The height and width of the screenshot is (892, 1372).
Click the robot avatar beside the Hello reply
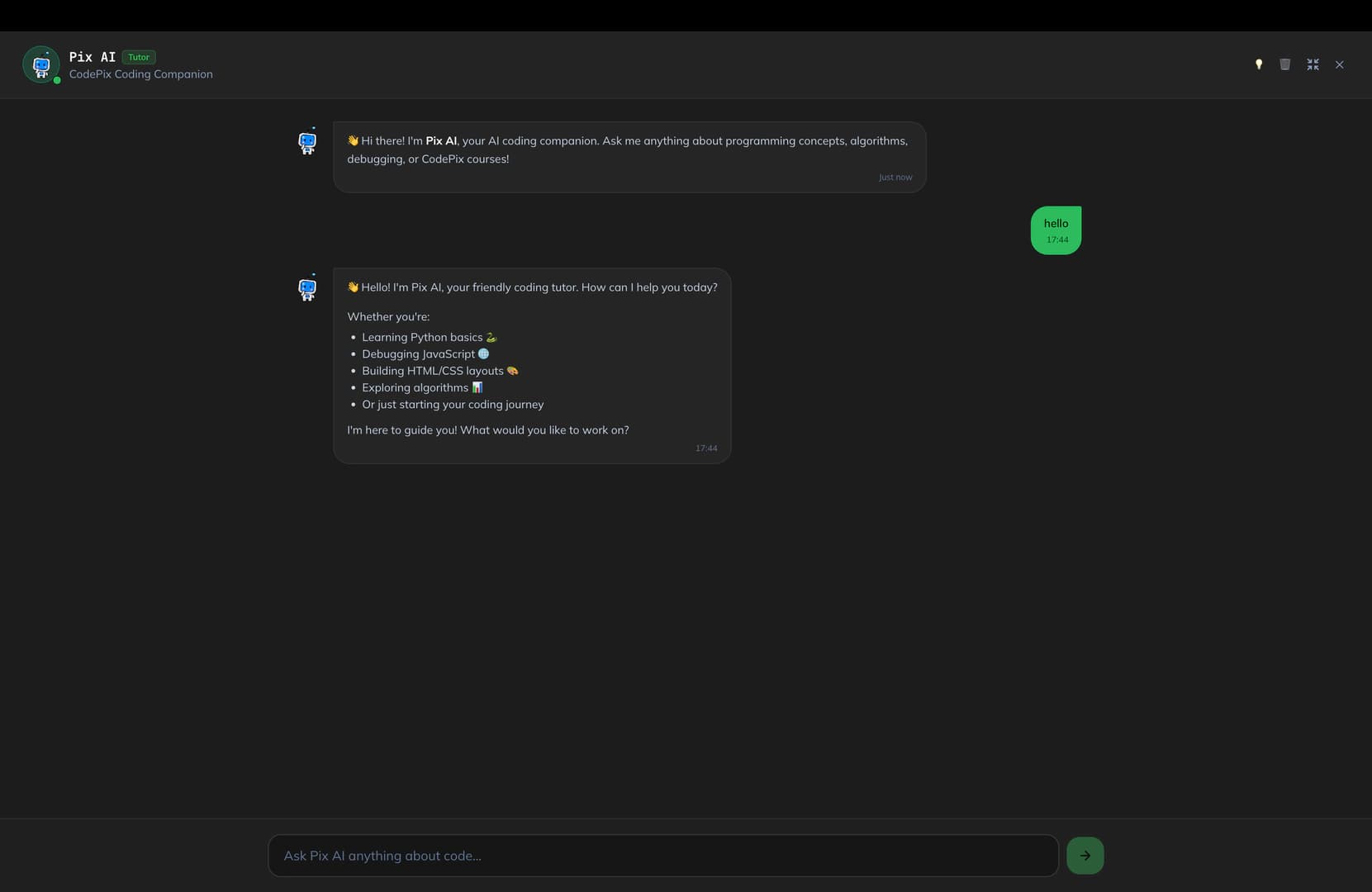[x=307, y=287]
